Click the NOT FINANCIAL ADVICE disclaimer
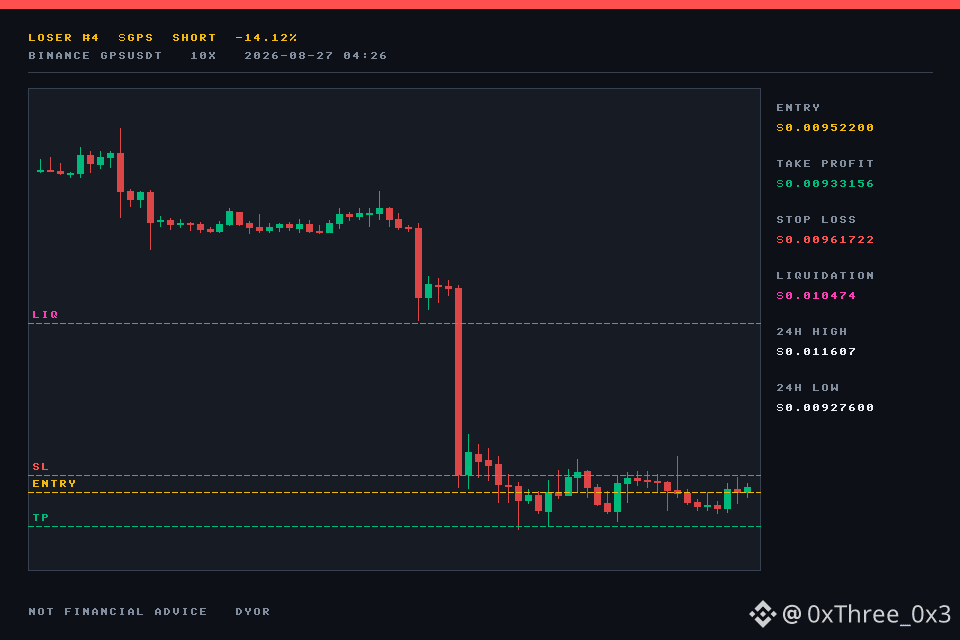 (x=118, y=611)
